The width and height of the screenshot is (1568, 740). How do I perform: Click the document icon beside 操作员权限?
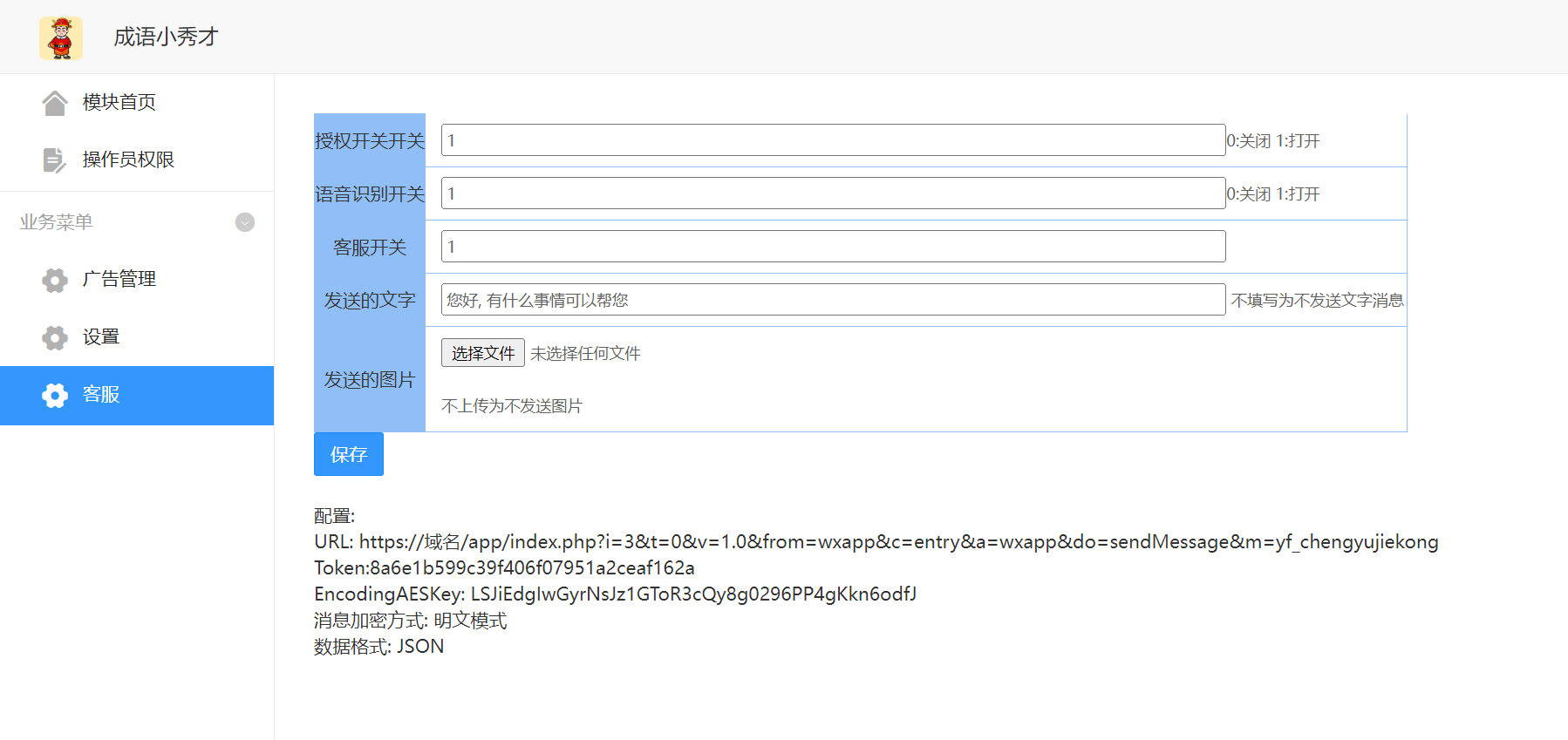[54, 160]
